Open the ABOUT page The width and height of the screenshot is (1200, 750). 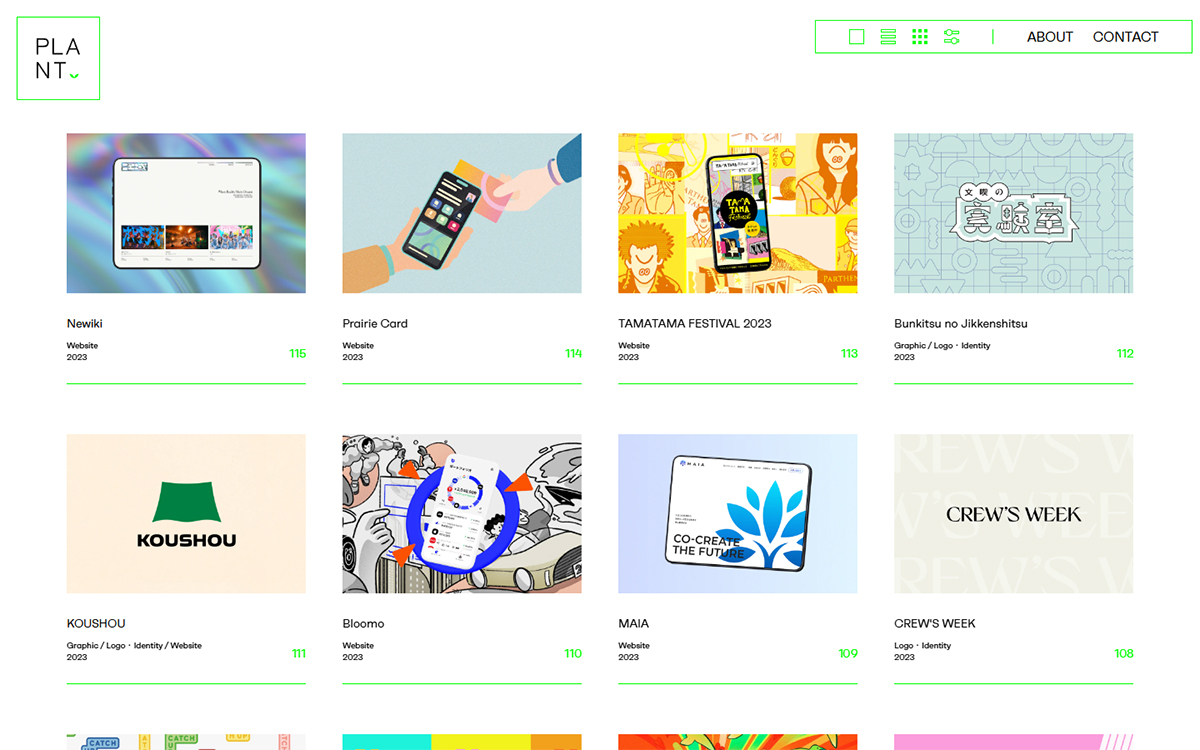point(1050,37)
